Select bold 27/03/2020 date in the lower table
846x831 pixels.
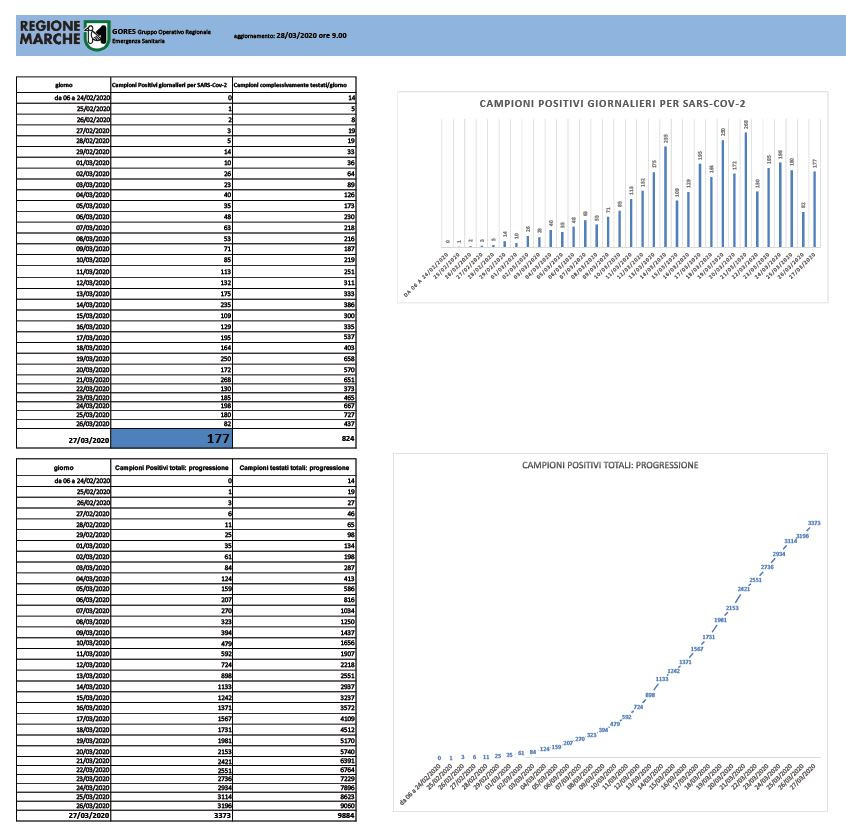tap(88, 815)
